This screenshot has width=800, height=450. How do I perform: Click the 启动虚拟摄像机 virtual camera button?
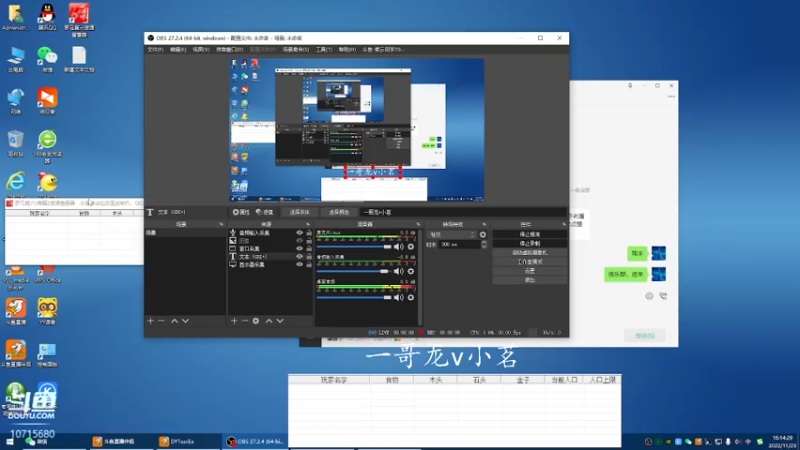pos(530,253)
